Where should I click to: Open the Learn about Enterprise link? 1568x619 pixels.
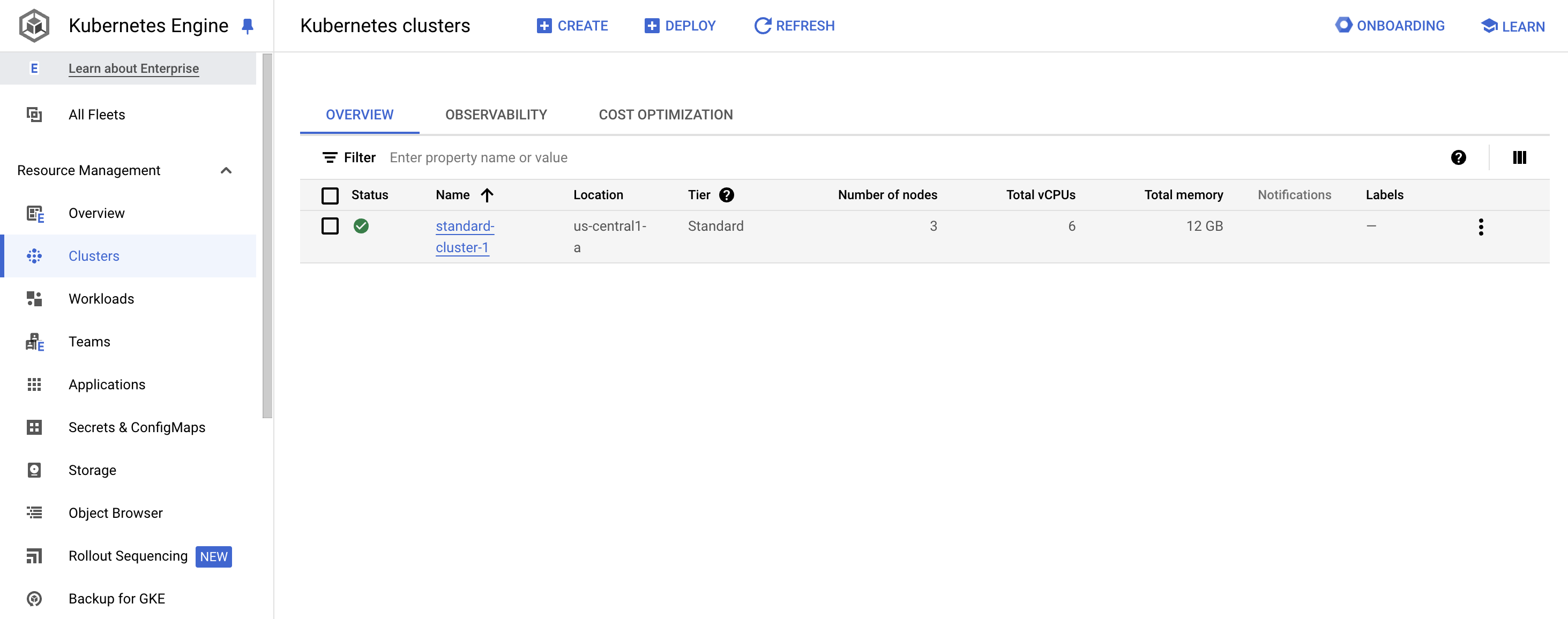(133, 68)
